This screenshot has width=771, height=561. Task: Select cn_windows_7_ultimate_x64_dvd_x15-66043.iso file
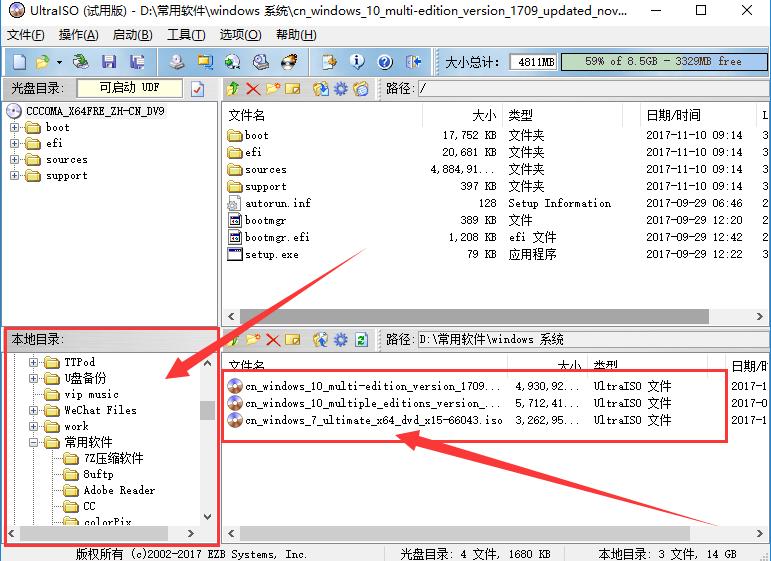click(374, 420)
